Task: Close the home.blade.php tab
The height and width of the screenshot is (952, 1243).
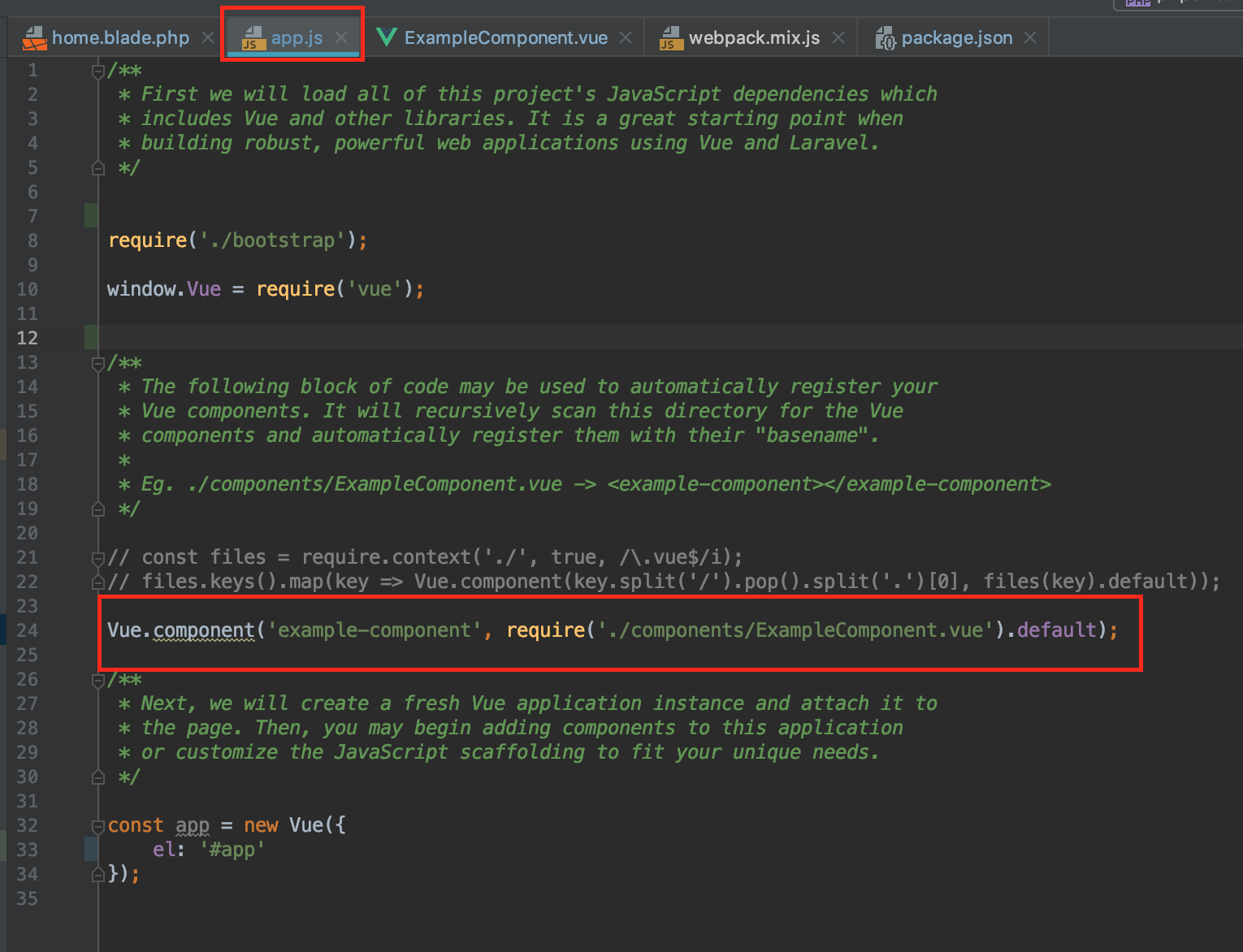Action: tap(208, 37)
